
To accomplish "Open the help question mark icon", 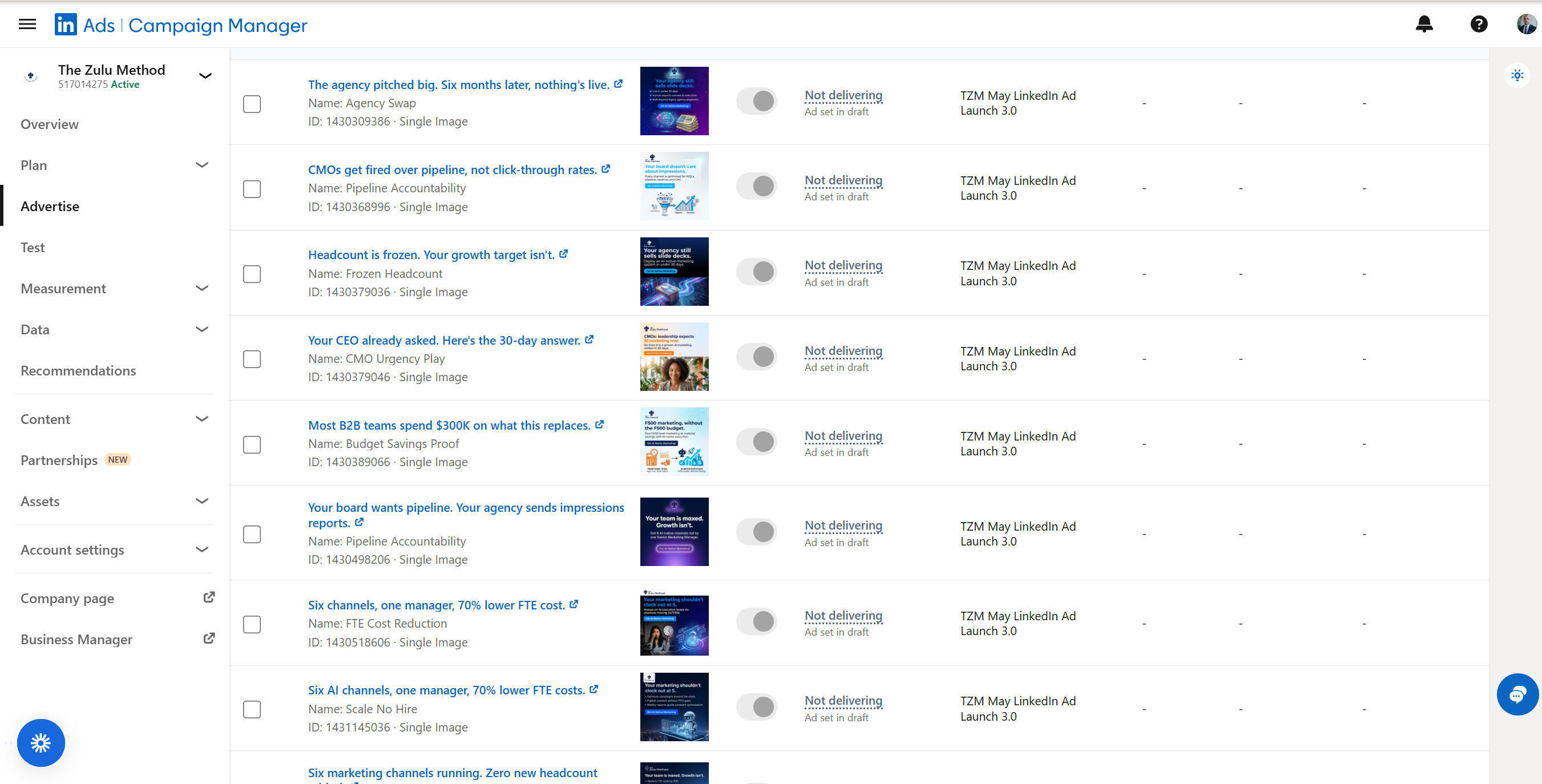I will tap(1479, 24).
